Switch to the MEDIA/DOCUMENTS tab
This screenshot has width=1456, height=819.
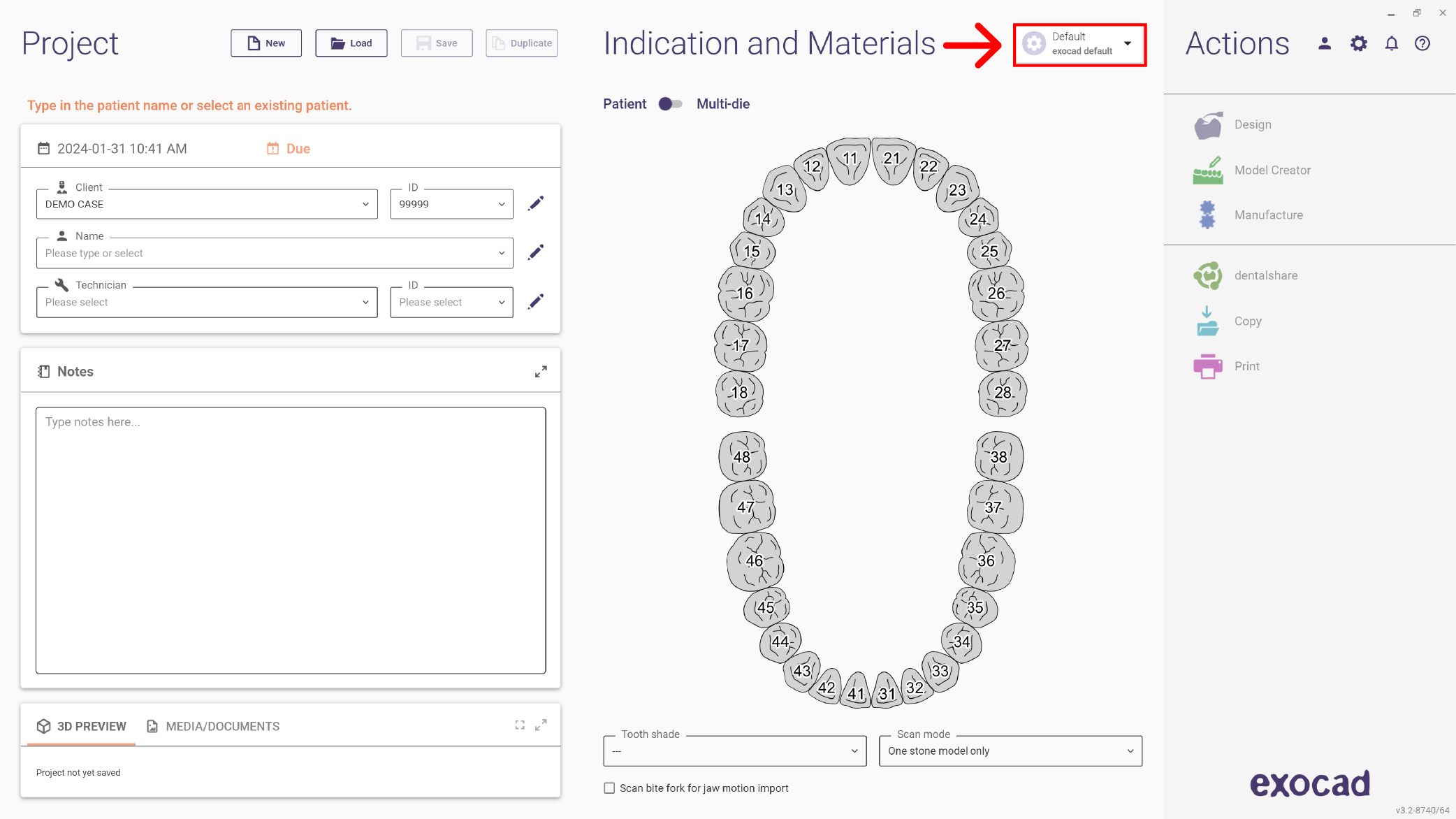(213, 727)
